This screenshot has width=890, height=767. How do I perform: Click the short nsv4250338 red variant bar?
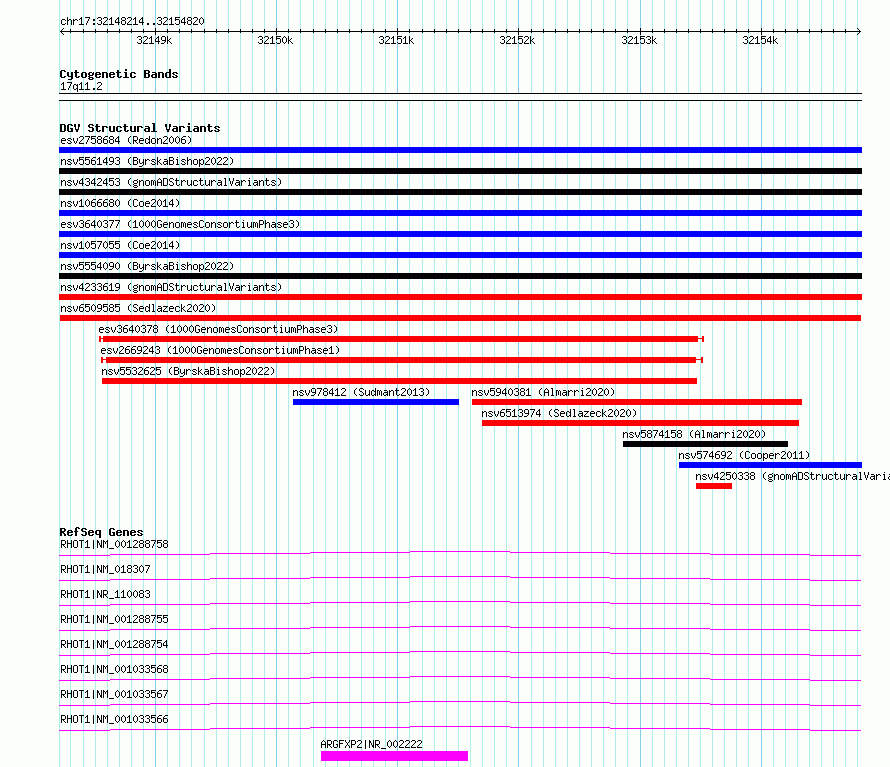coord(713,486)
